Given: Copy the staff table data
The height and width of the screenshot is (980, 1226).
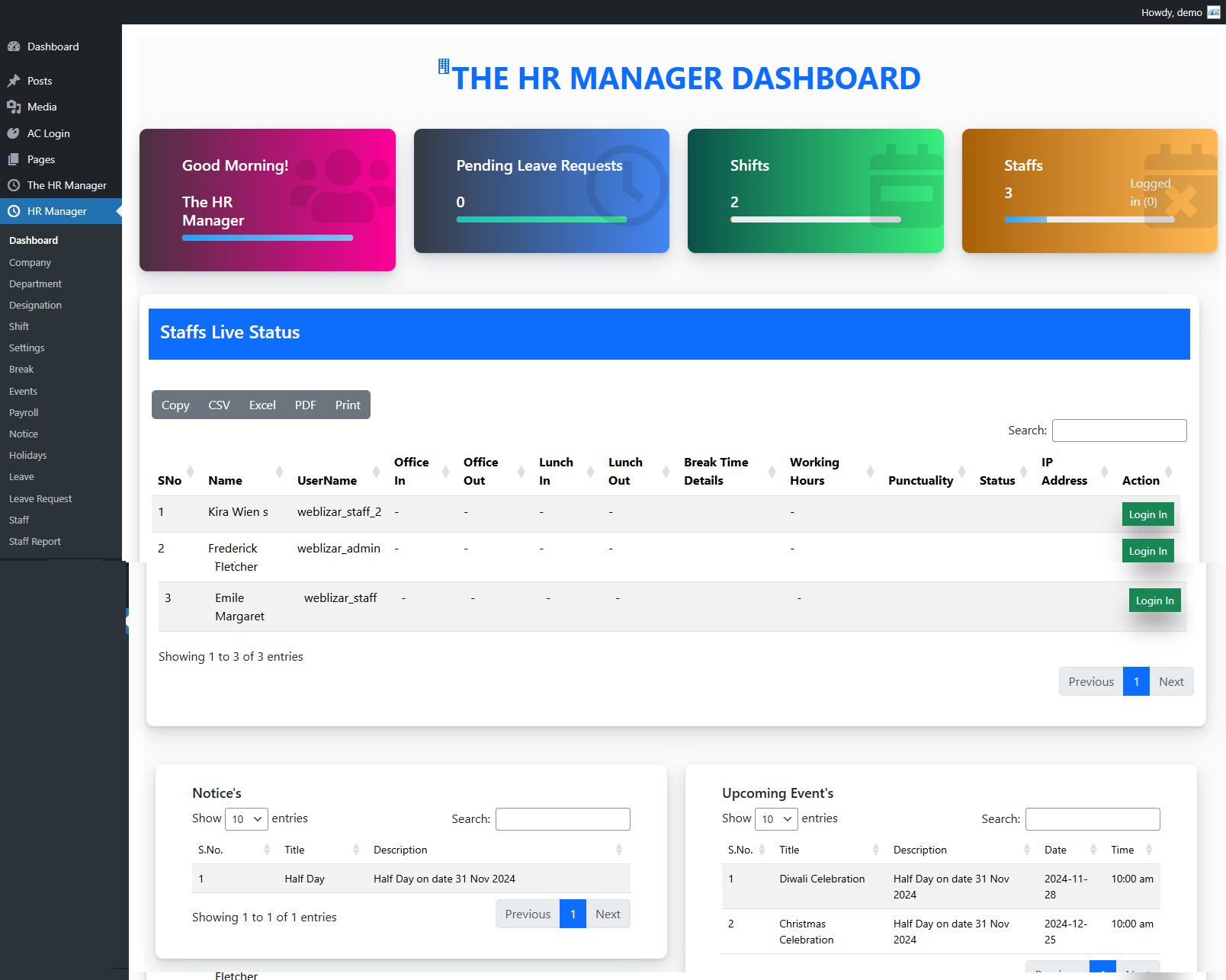Looking at the screenshot, I should [x=175, y=405].
